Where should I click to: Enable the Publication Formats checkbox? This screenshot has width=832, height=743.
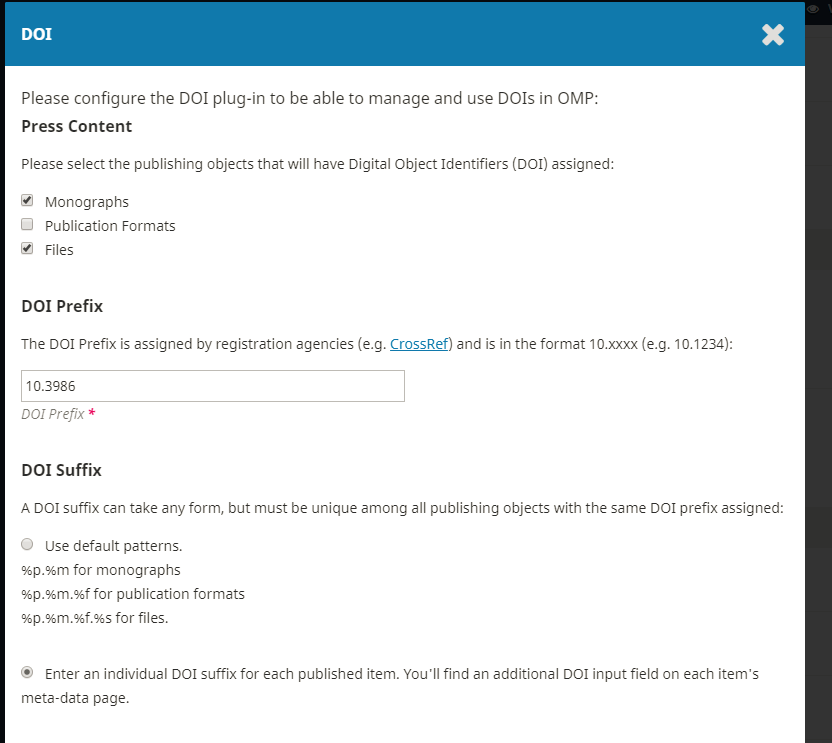pyautogui.click(x=27, y=224)
